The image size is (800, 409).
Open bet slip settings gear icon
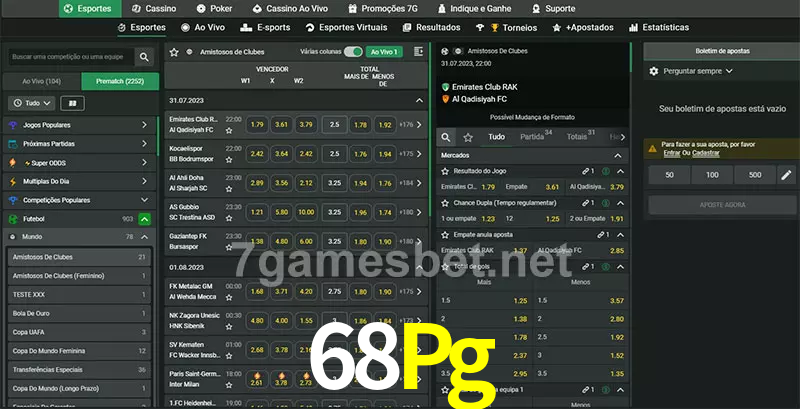tap(654, 71)
